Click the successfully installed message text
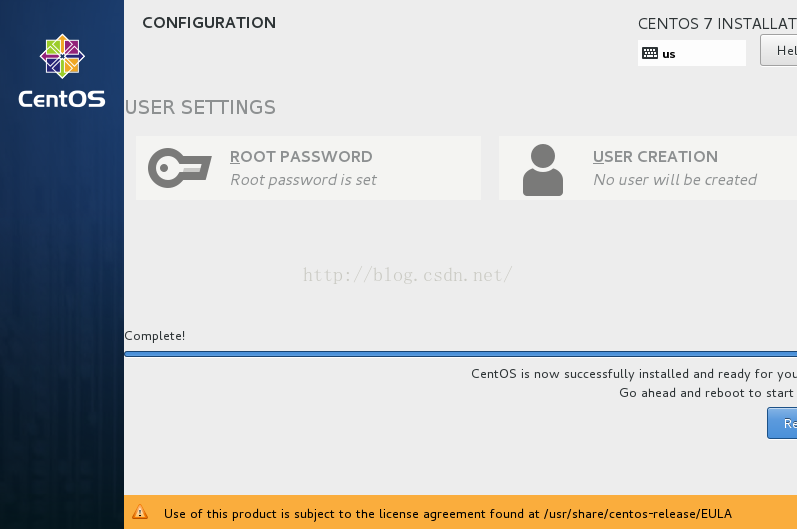This screenshot has width=797, height=529. [x=634, y=374]
